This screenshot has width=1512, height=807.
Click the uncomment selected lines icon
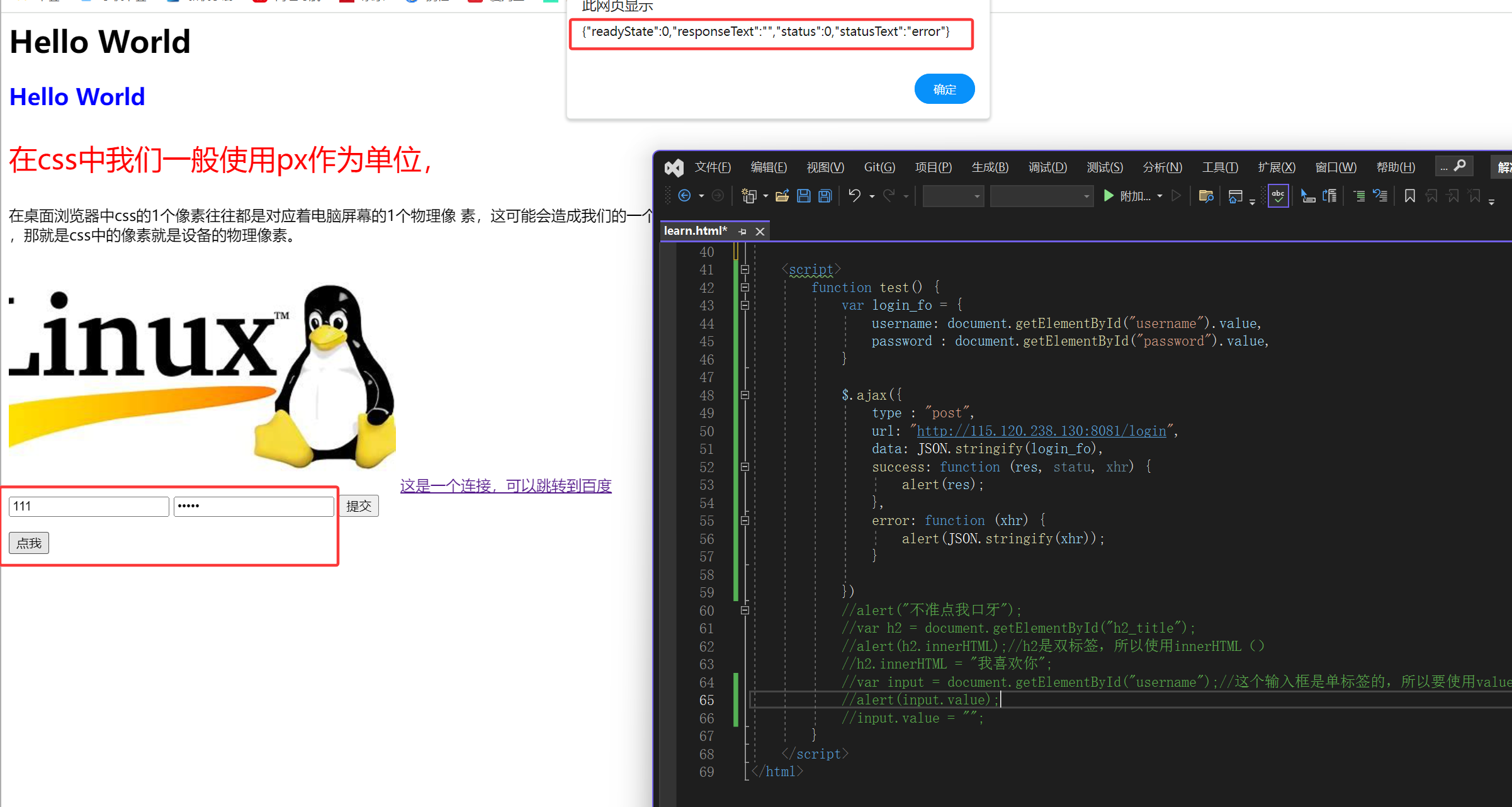click(x=1380, y=196)
